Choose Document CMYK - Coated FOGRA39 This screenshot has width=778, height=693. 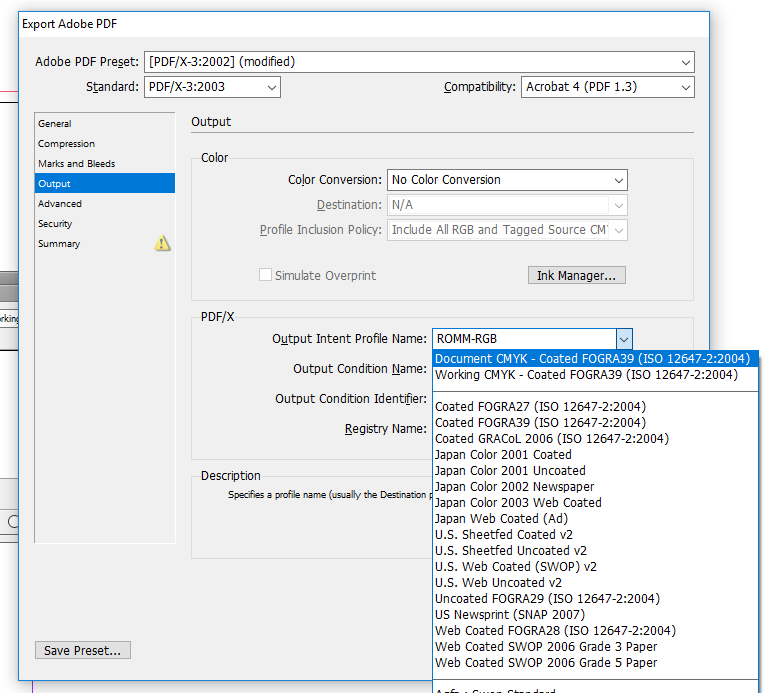(x=595, y=359)
